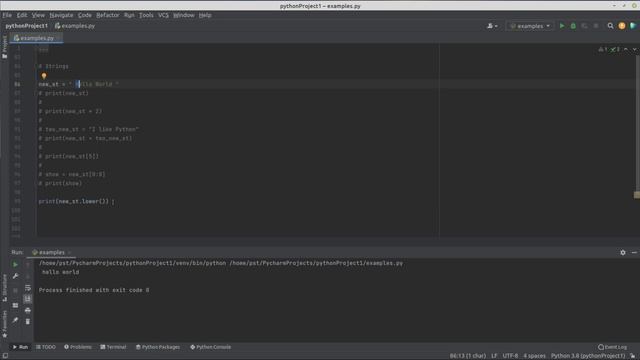Click the warnings indicator at editor top-right
This screenshot has width=640, height=360.
coord(603,49)
